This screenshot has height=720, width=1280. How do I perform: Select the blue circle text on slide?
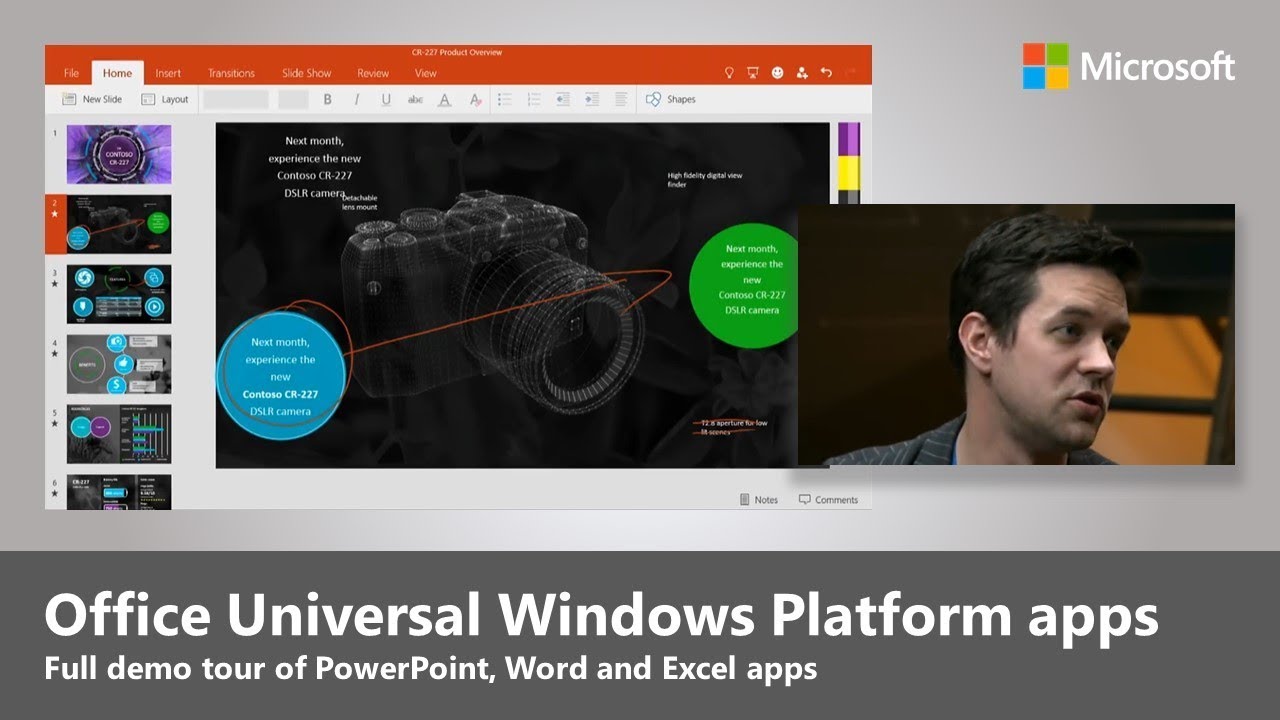281,376
